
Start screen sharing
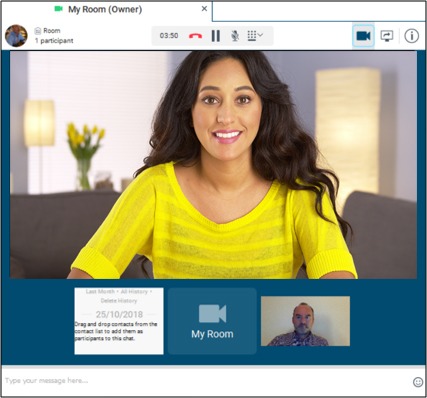pyautogui.click(x=387, y=36)
